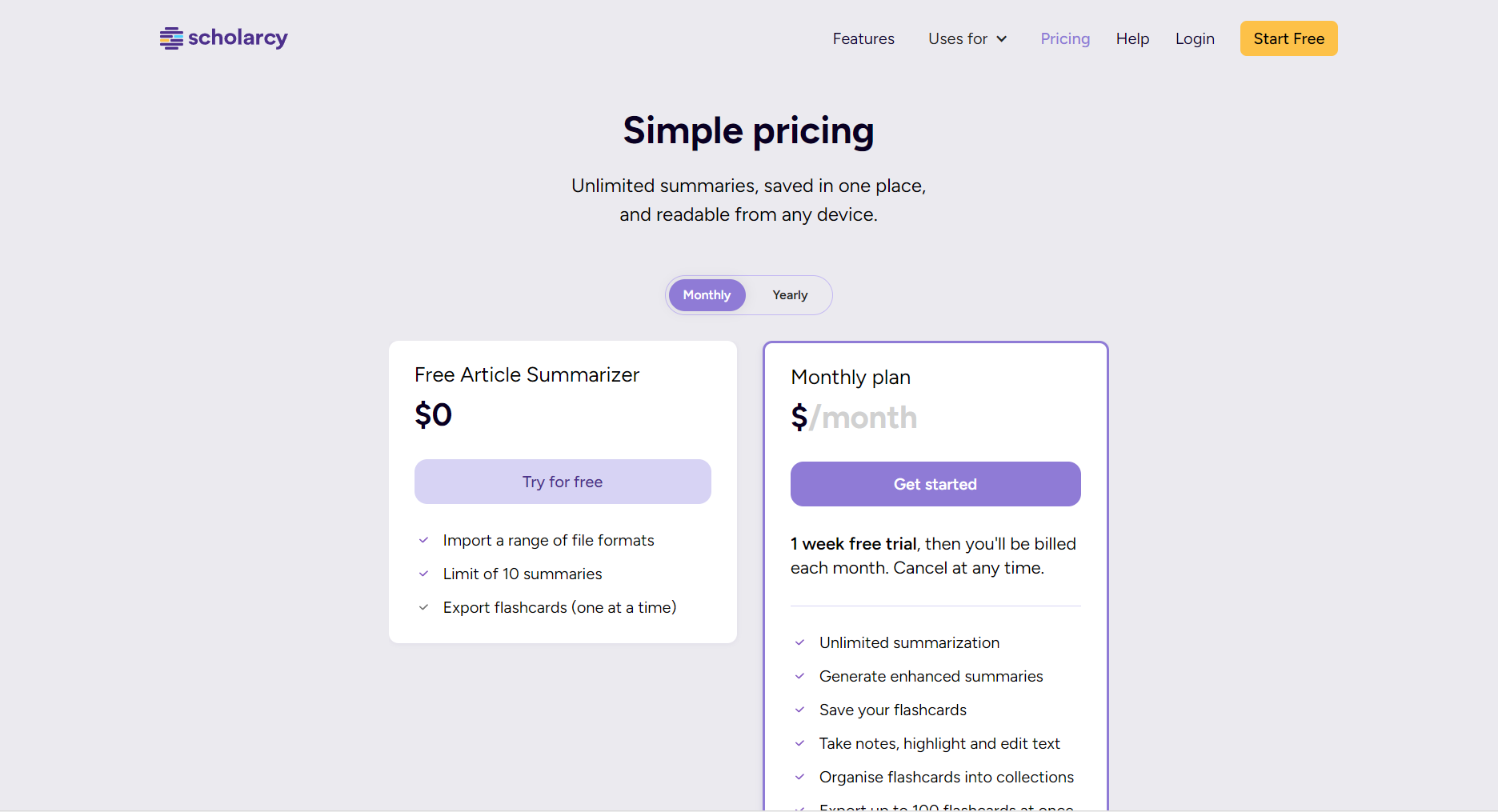The height and width of the screenshot is (812, 1498).
Task: Click the checkmark beside Generate enhanced summaries
Action: 799,676
